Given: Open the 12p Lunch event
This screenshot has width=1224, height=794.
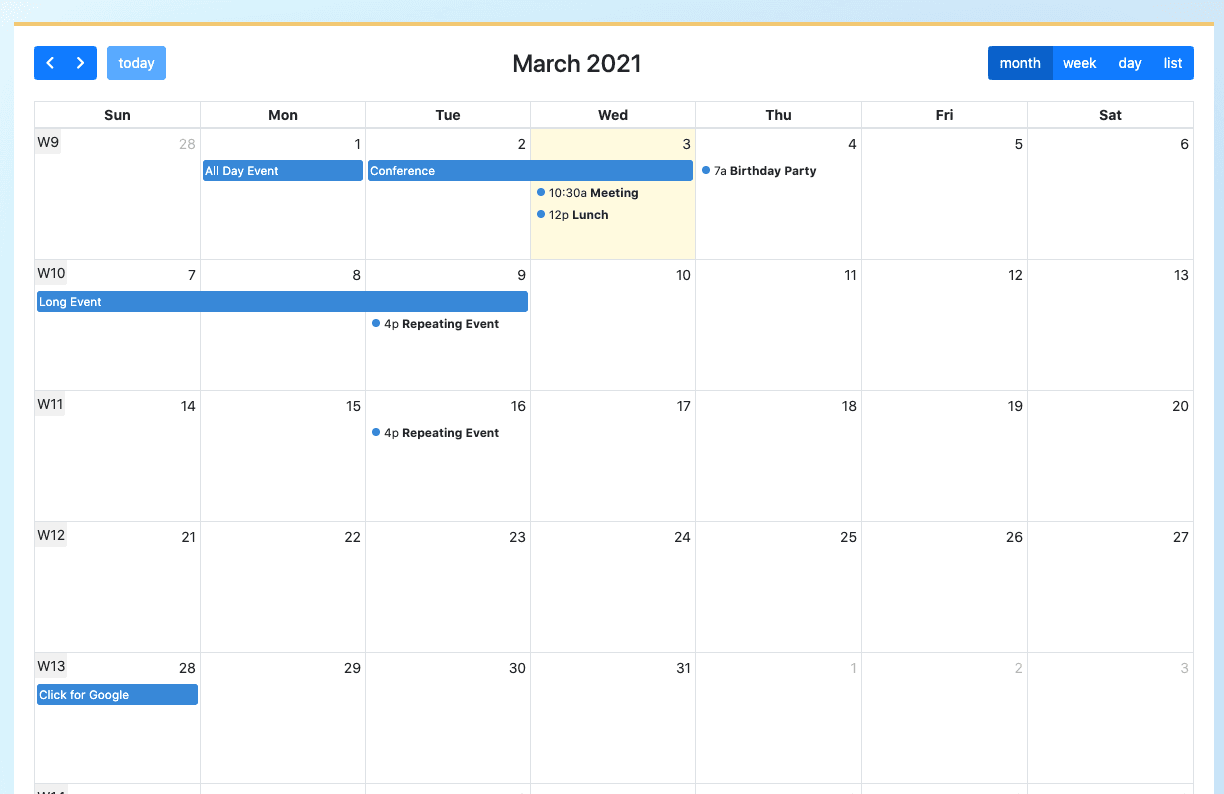Looking at the screenshot, I should 578,215.
